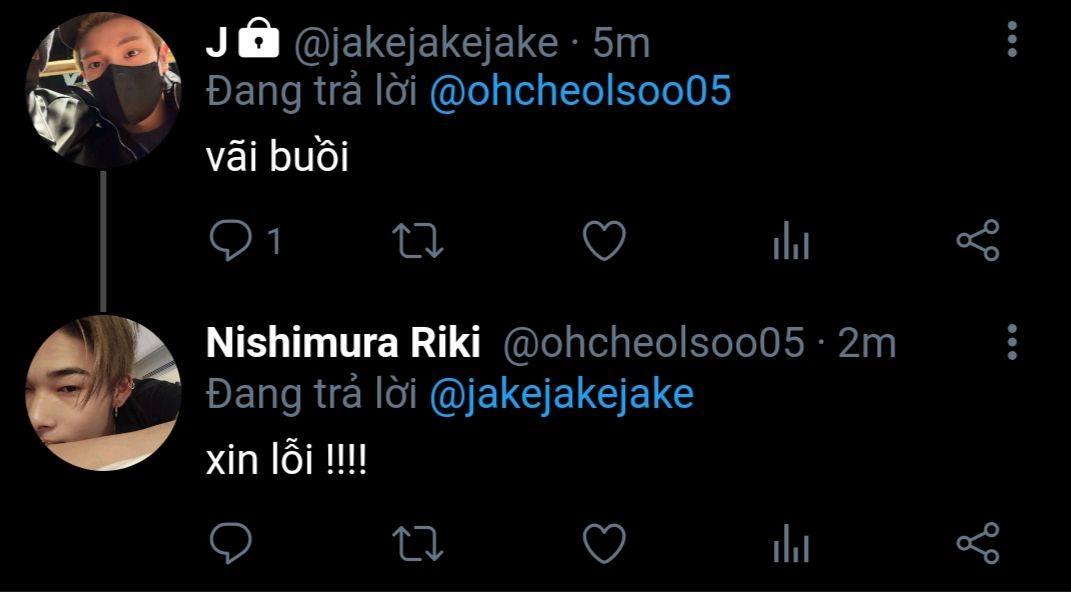Open the more options menu on Riki's tweet
This screenshot has width=1071, height=592.
coord(1012,342)
